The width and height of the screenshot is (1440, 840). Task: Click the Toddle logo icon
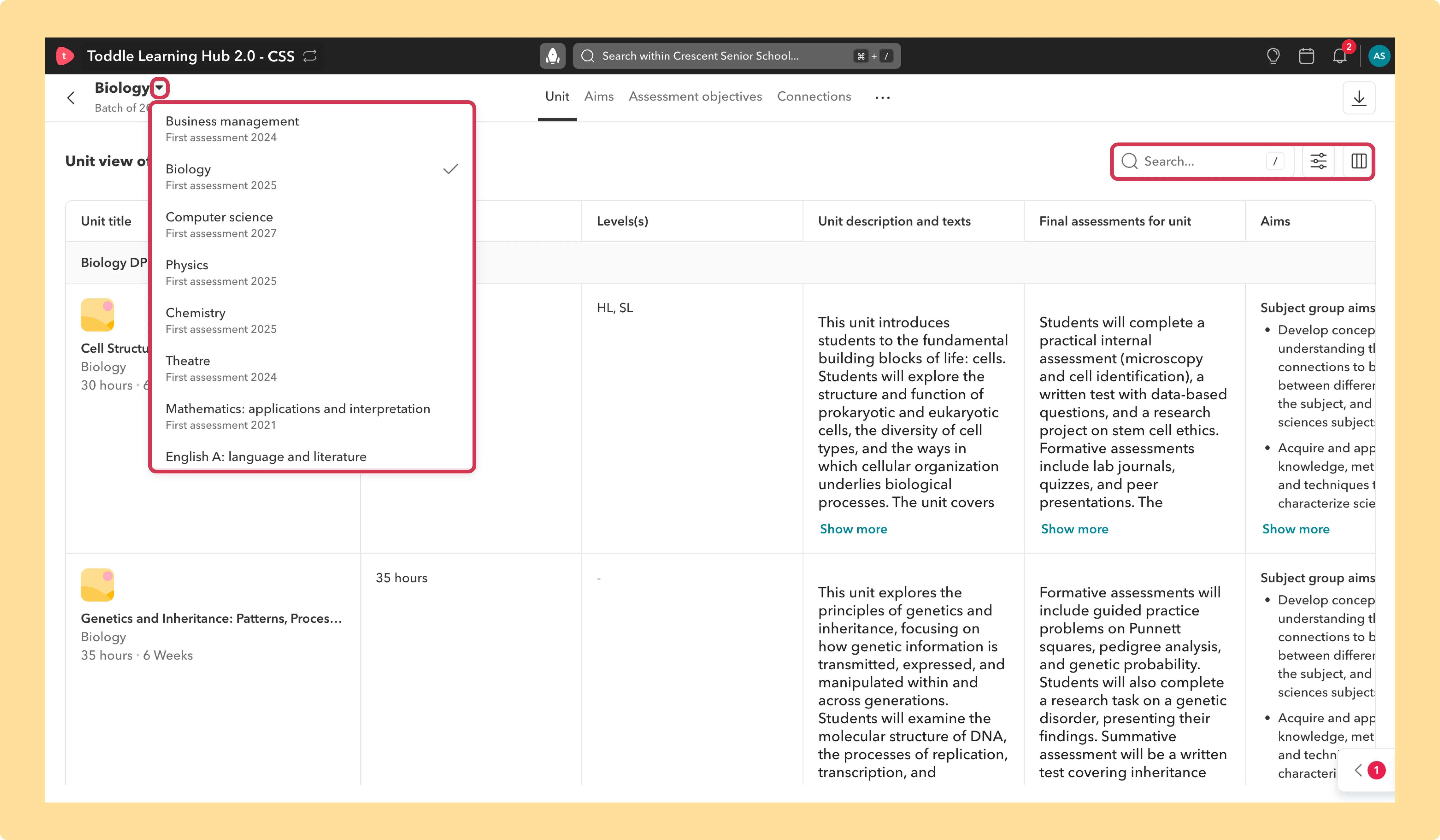click(x=65, y=56)
